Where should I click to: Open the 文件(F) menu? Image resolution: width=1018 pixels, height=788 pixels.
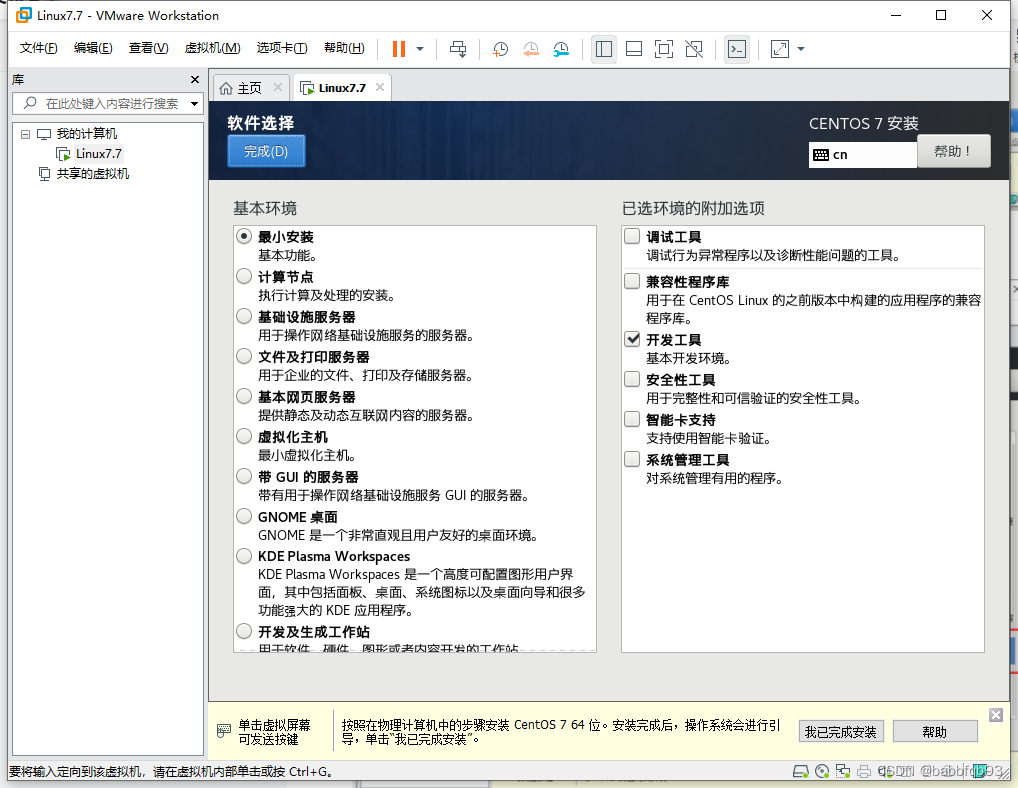[38, 48]
